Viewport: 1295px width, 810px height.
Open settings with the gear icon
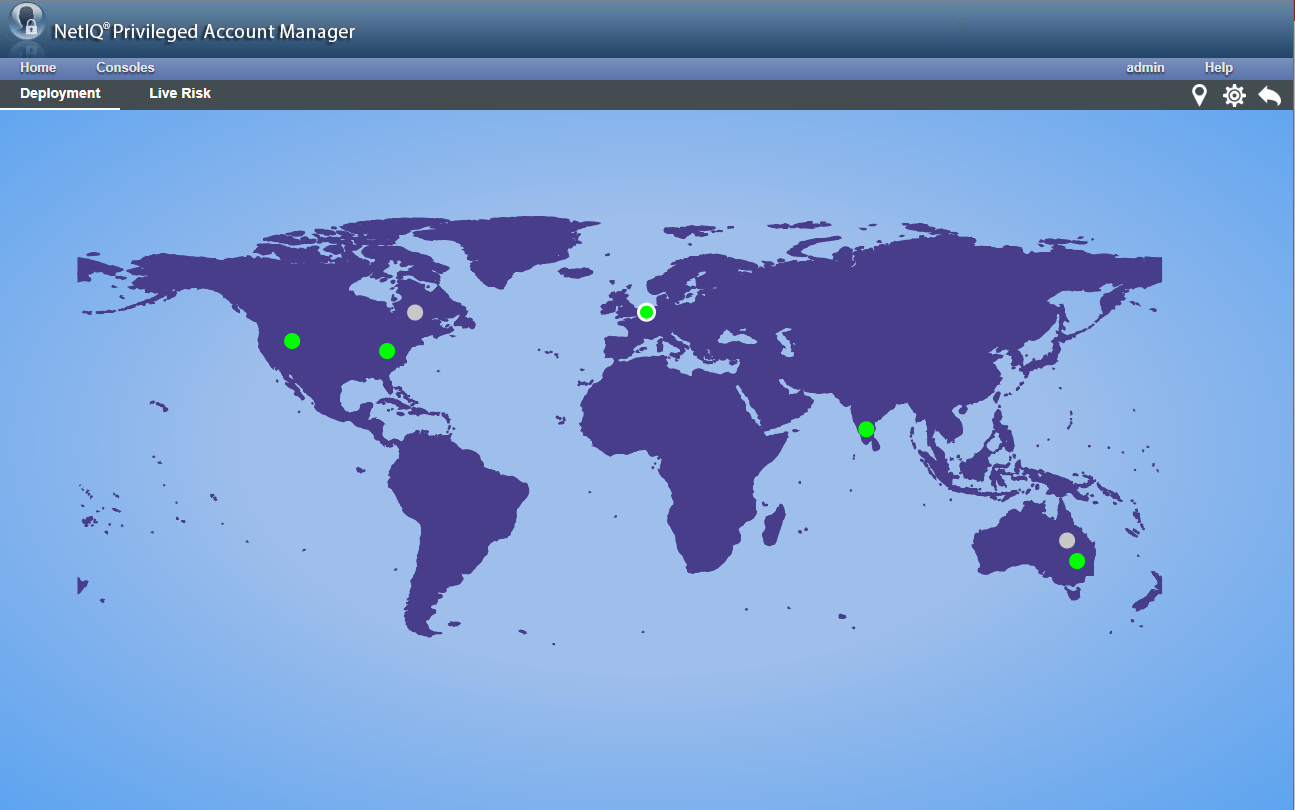(1235, 96)
